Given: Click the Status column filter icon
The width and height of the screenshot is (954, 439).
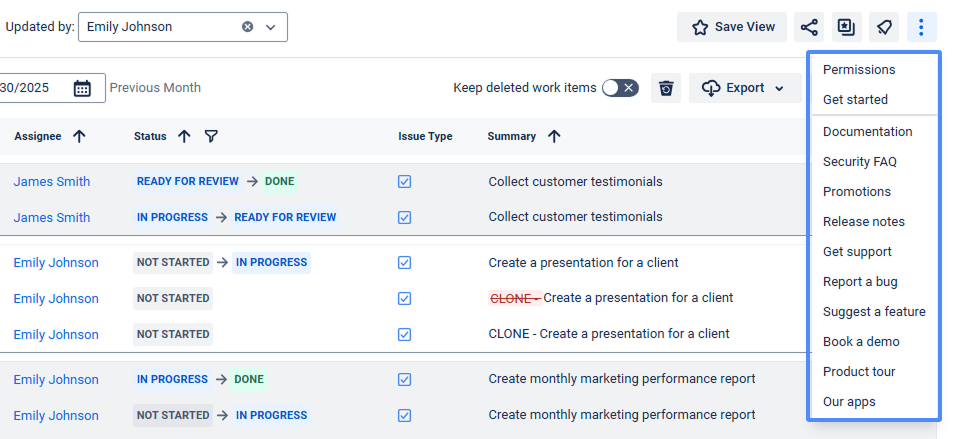Looking at the screenshot, I should pyautogui.click(x=211, y=136).
